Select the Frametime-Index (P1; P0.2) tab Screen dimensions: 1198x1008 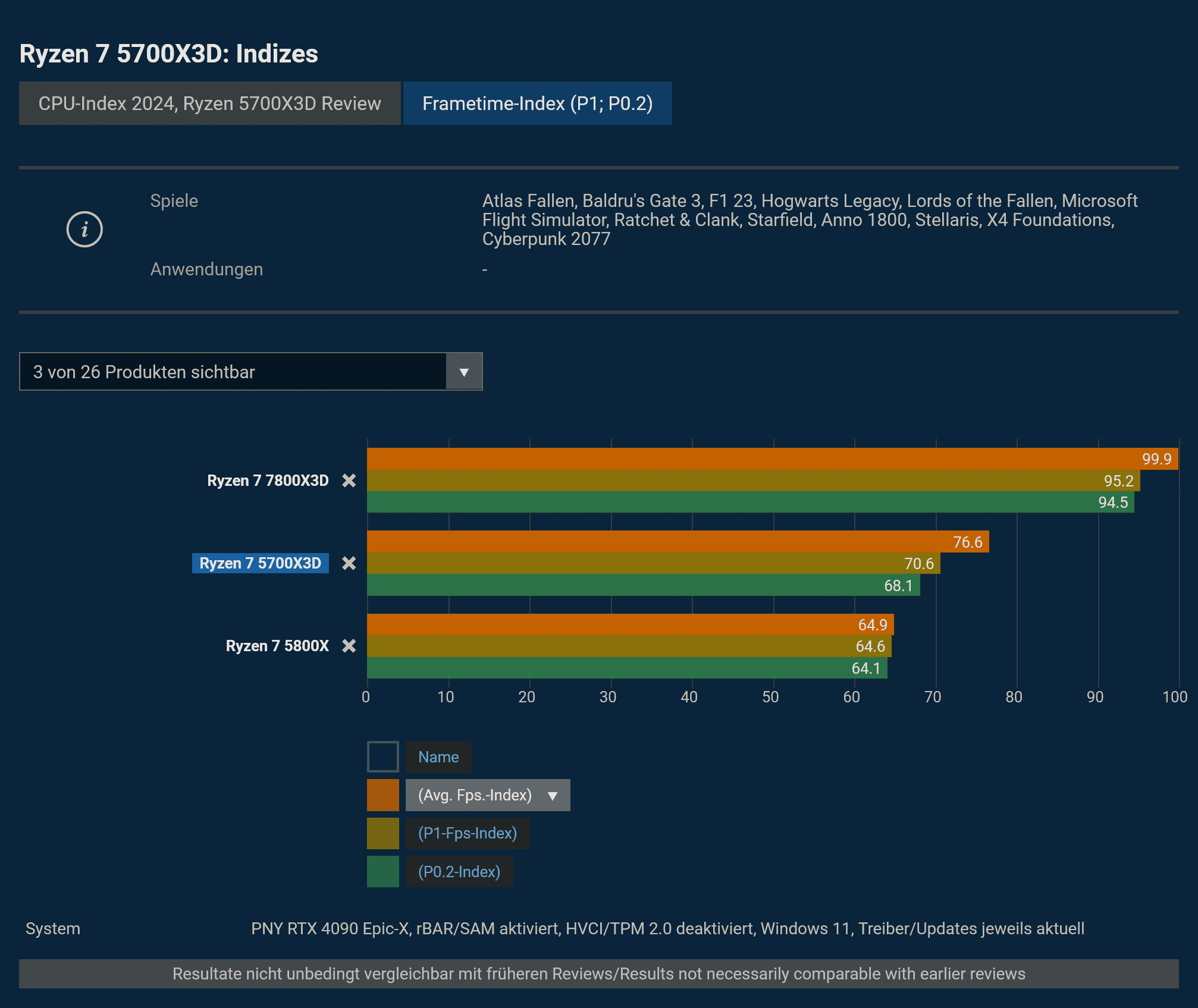538,103
